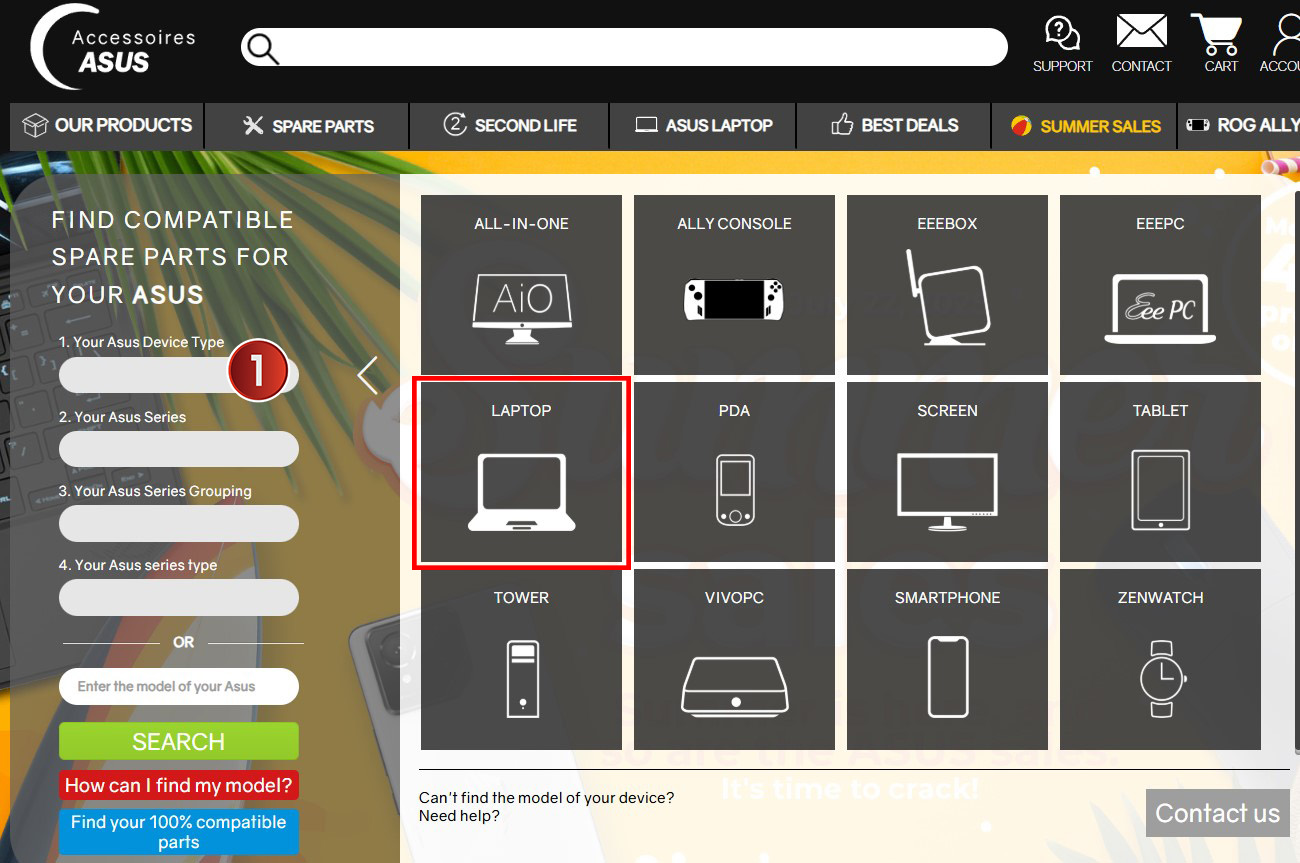This screenshot has width=1300, height=863.
Task: Pick the EeeBox device tile
Action: (x=947, y=285)
